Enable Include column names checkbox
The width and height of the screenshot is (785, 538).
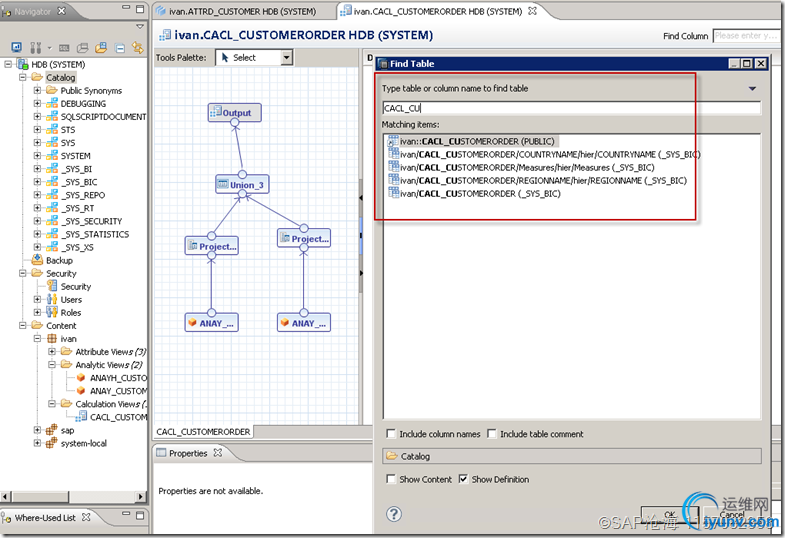[391, 434]
